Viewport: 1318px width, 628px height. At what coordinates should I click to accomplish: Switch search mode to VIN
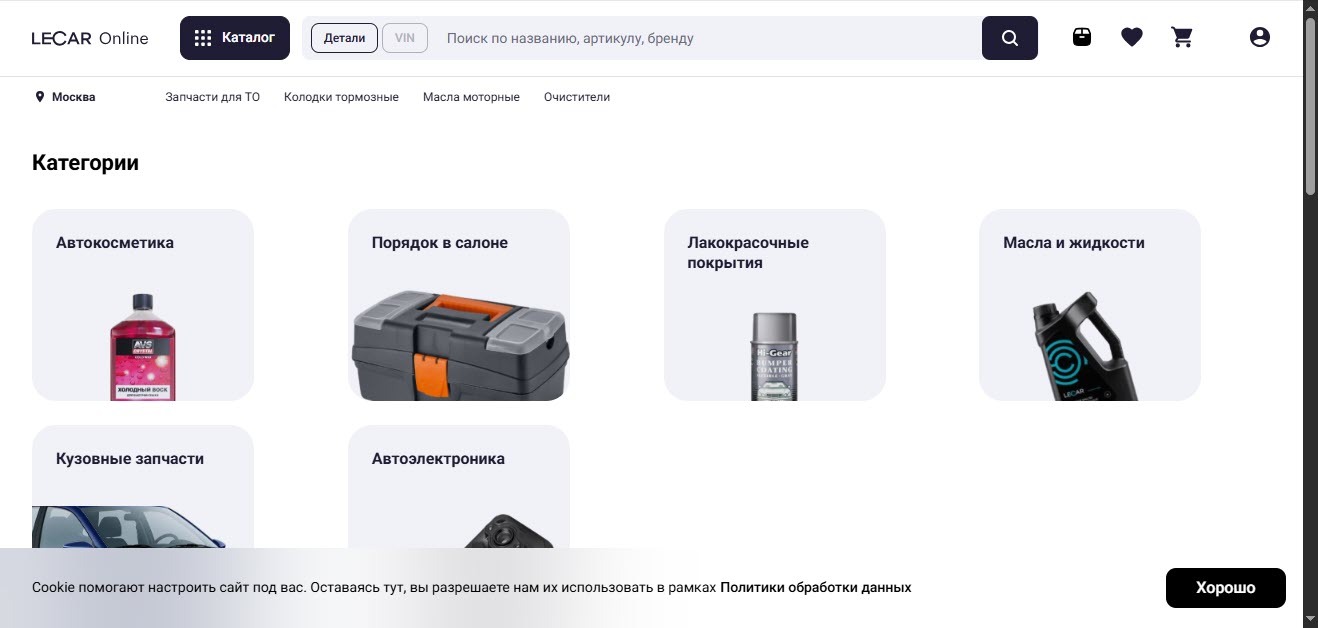coord(404,38)
